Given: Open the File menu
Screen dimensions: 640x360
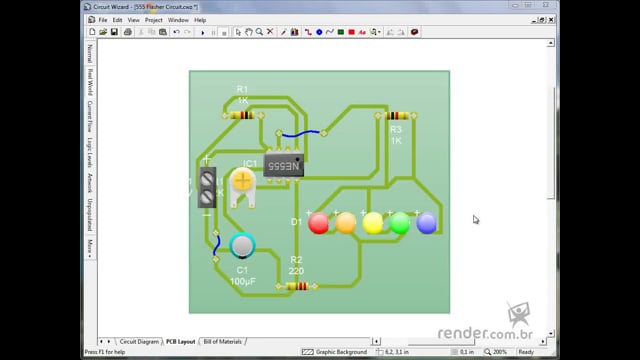Looking at the screenshot, I should click(103, 20).
